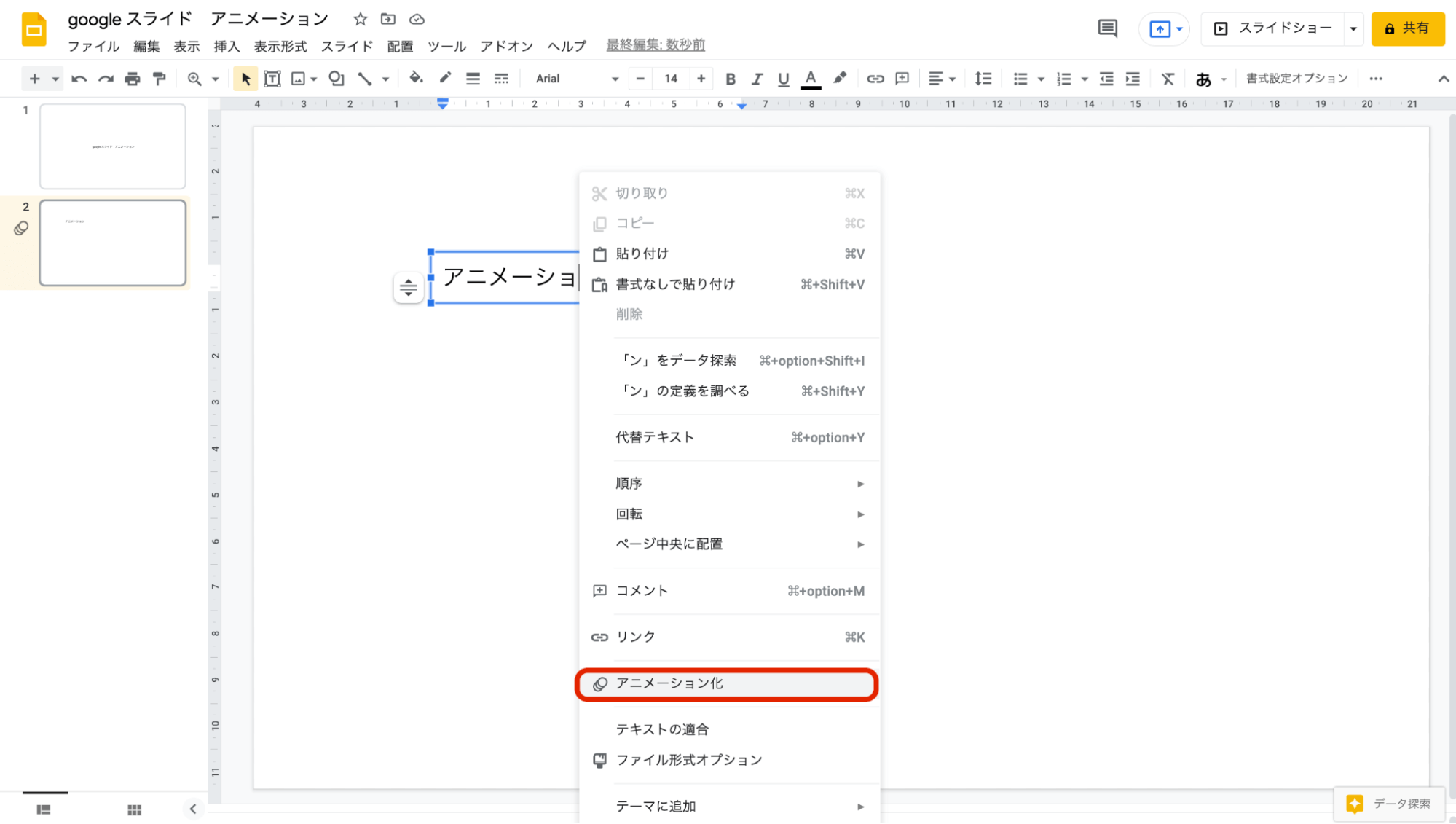Toggle underline formatting
The width and height of the screenshot is (1456, 824).
pos(784,79)
